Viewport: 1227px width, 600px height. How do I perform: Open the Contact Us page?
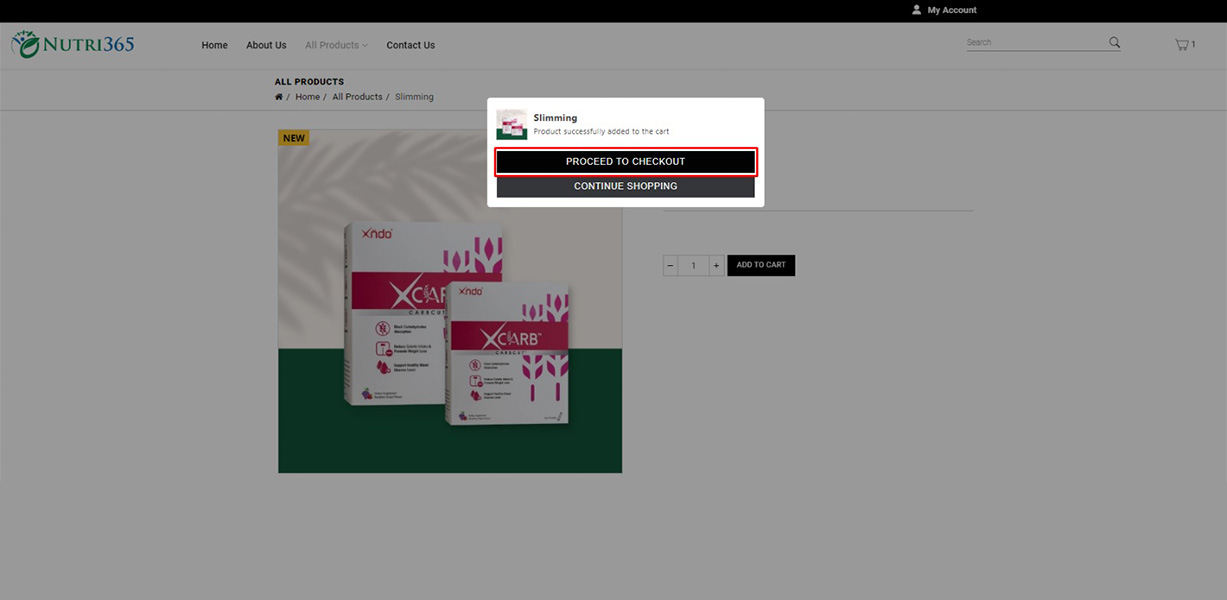(410, 45)
